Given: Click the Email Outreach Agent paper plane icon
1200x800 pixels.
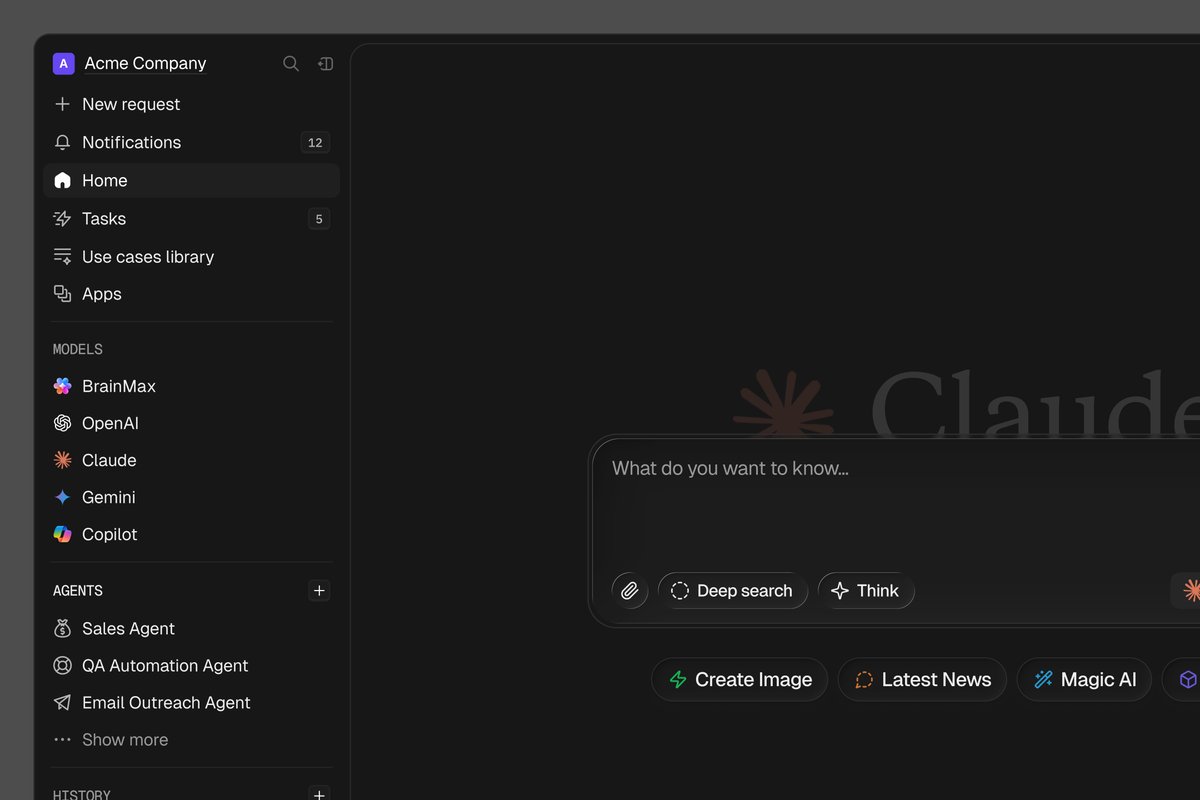Looking at the screenshot, I should [x=62, y=703].
